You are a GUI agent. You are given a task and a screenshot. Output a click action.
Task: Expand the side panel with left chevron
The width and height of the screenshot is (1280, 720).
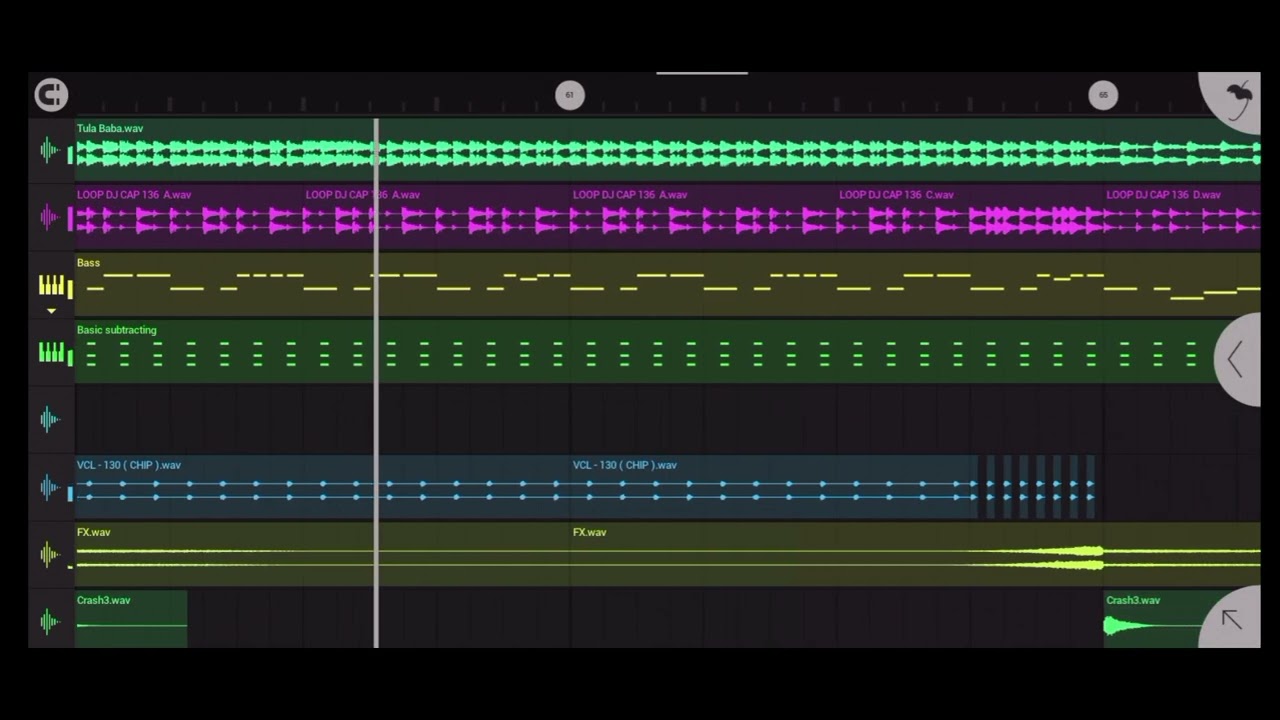pos(1236,360)
